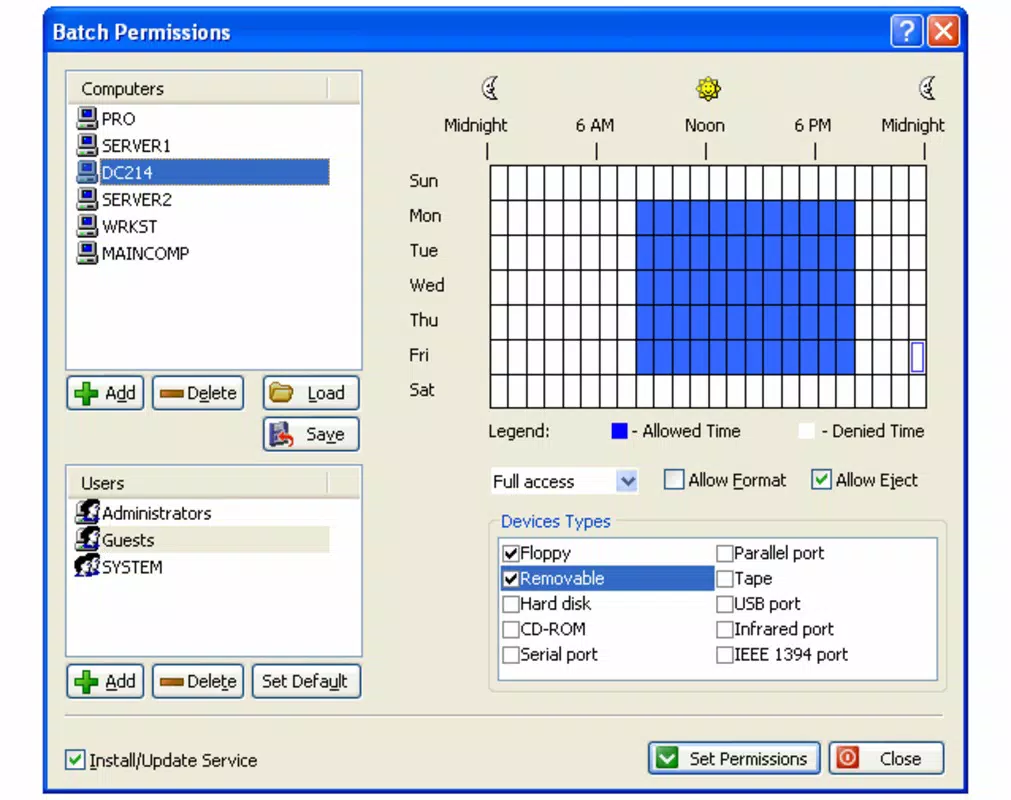Viewport: 1011px width, 800px height.
Task: Click the Administrators group icon
Action: [87, 512]
